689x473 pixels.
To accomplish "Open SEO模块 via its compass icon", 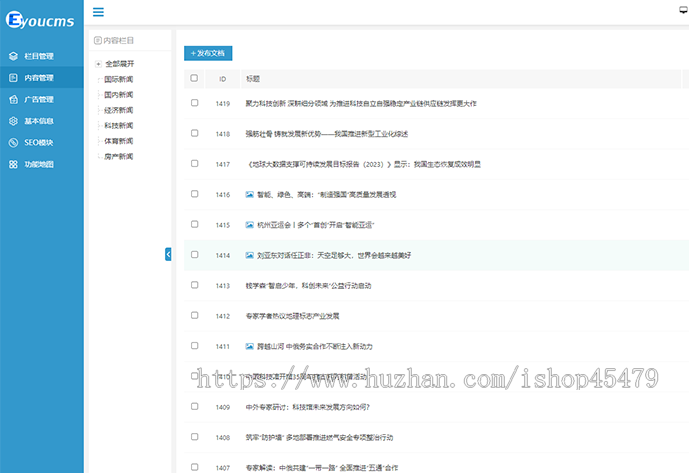I will (x=13, y=142).
